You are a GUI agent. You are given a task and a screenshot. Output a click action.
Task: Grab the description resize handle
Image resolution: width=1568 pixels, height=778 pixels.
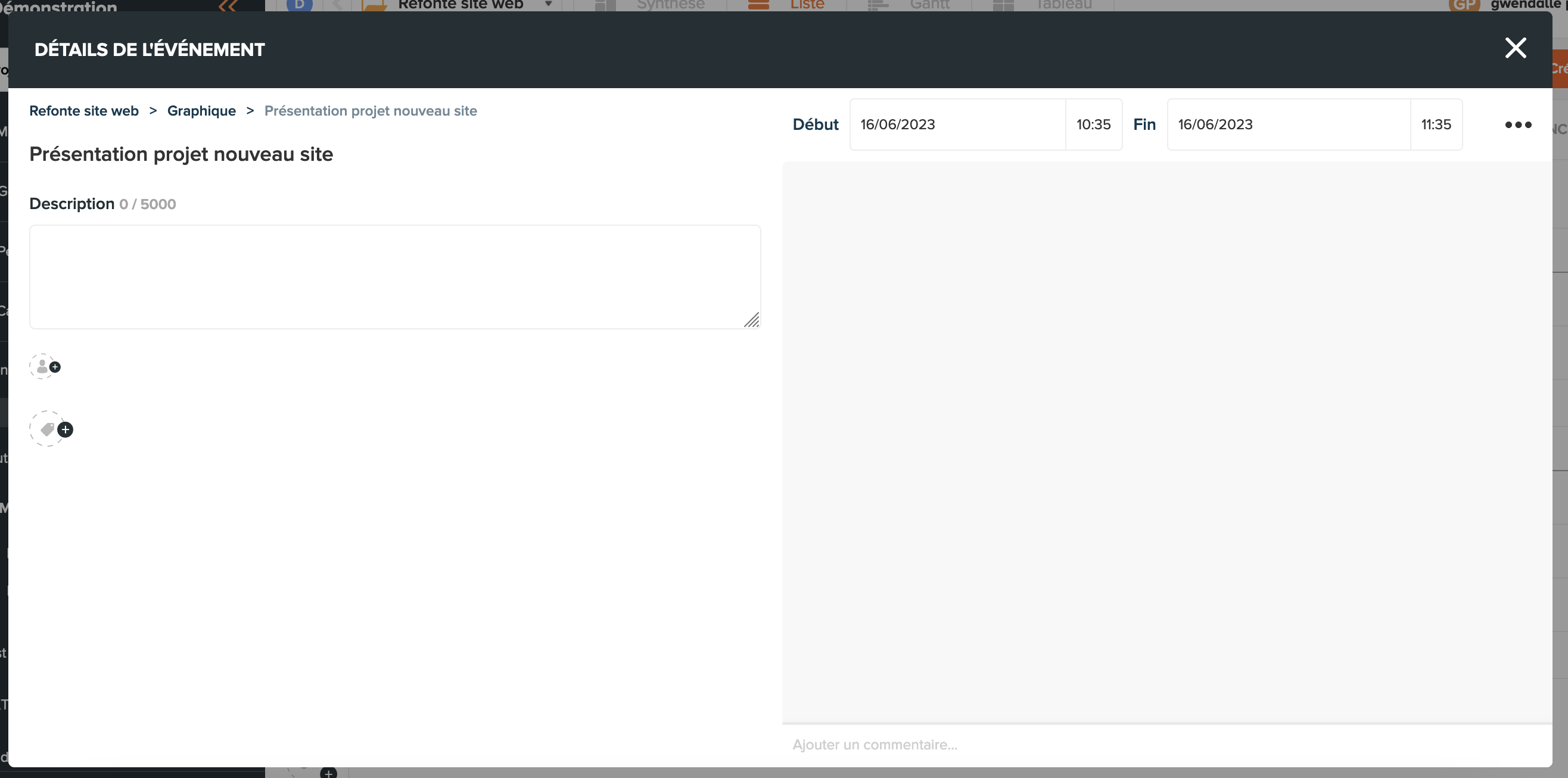752,320
